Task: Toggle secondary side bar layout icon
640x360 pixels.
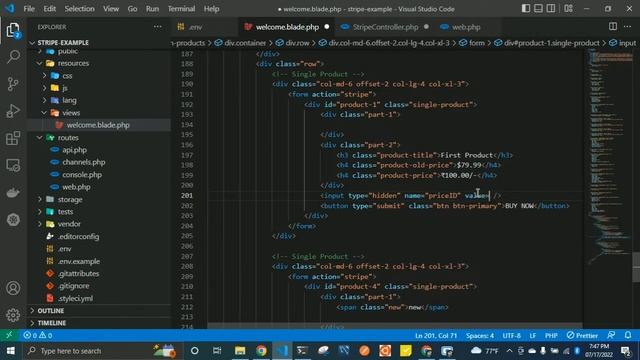Action: pos(551,9)
